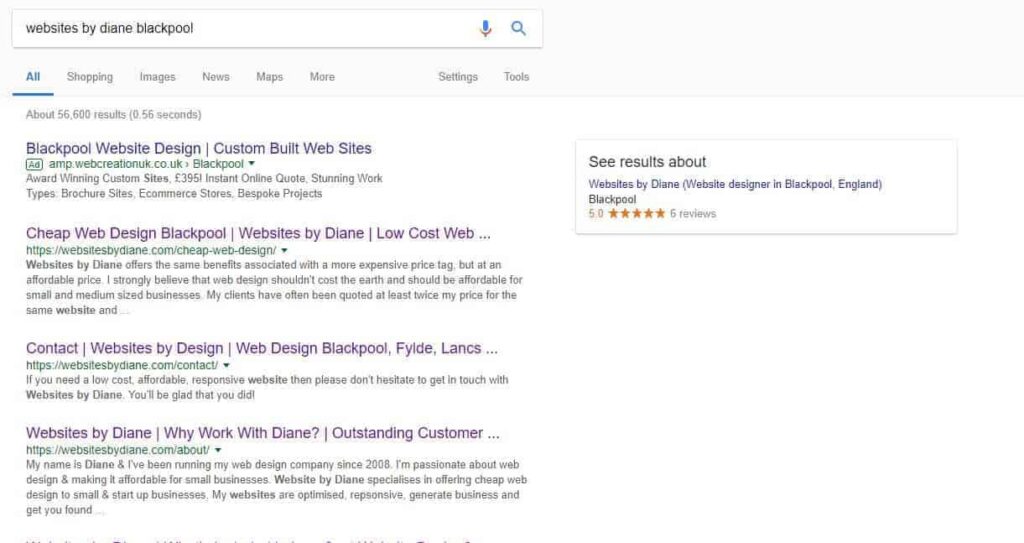Image resolution: width=1024 pixels, height=543 pixels.
Task: Expand the More search options menu
Action: [322, 76]
